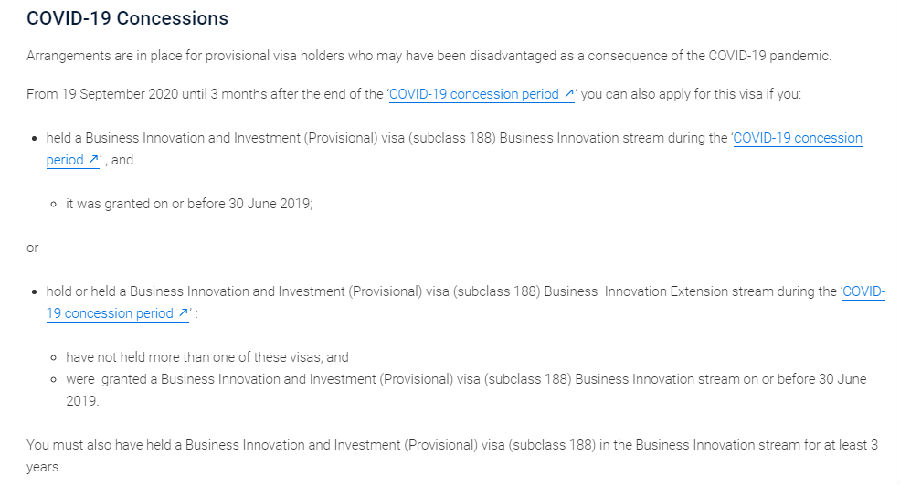Screen dimensions: 900x485
Task: Click the solid bullet marker beside 'hold or held'
Action: 35,292
